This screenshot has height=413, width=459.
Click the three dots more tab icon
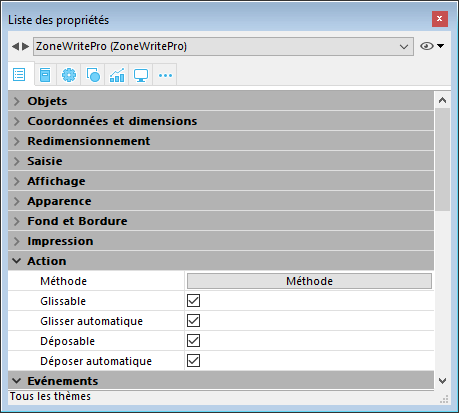pyautogui.click(x=165, y=75)
